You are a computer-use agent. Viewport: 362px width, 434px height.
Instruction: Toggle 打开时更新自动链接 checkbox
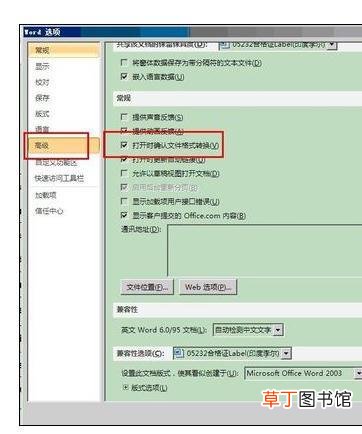pyautogui.click(x=124, y=160)
